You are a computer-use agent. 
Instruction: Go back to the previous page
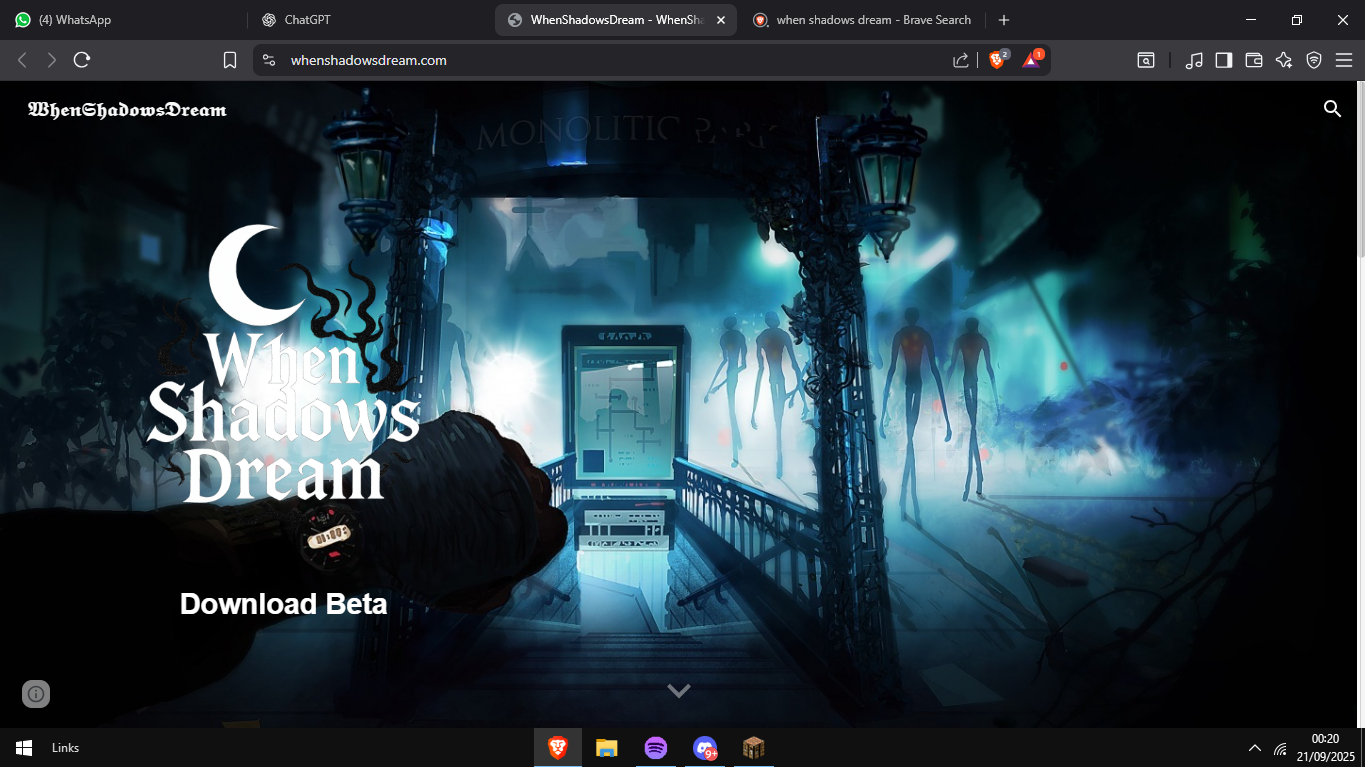tap(22, 60)
